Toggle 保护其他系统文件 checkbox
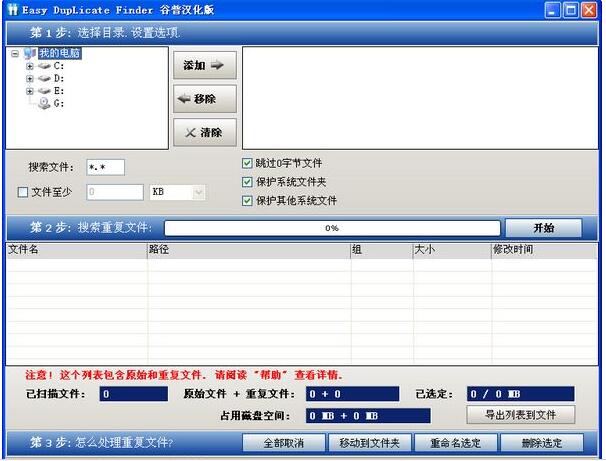This screenshot has height=461, width=606. 247,201
